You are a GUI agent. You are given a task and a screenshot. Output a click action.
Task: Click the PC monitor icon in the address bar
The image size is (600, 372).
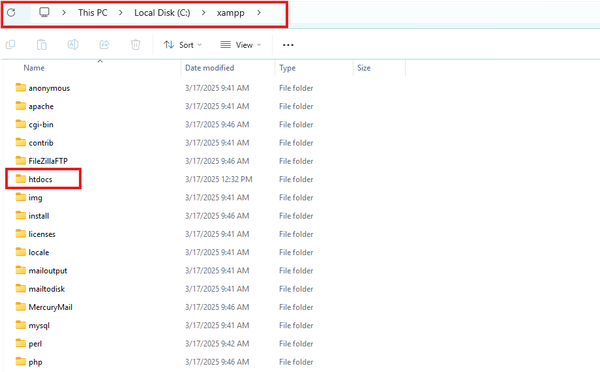pos(44,12)
